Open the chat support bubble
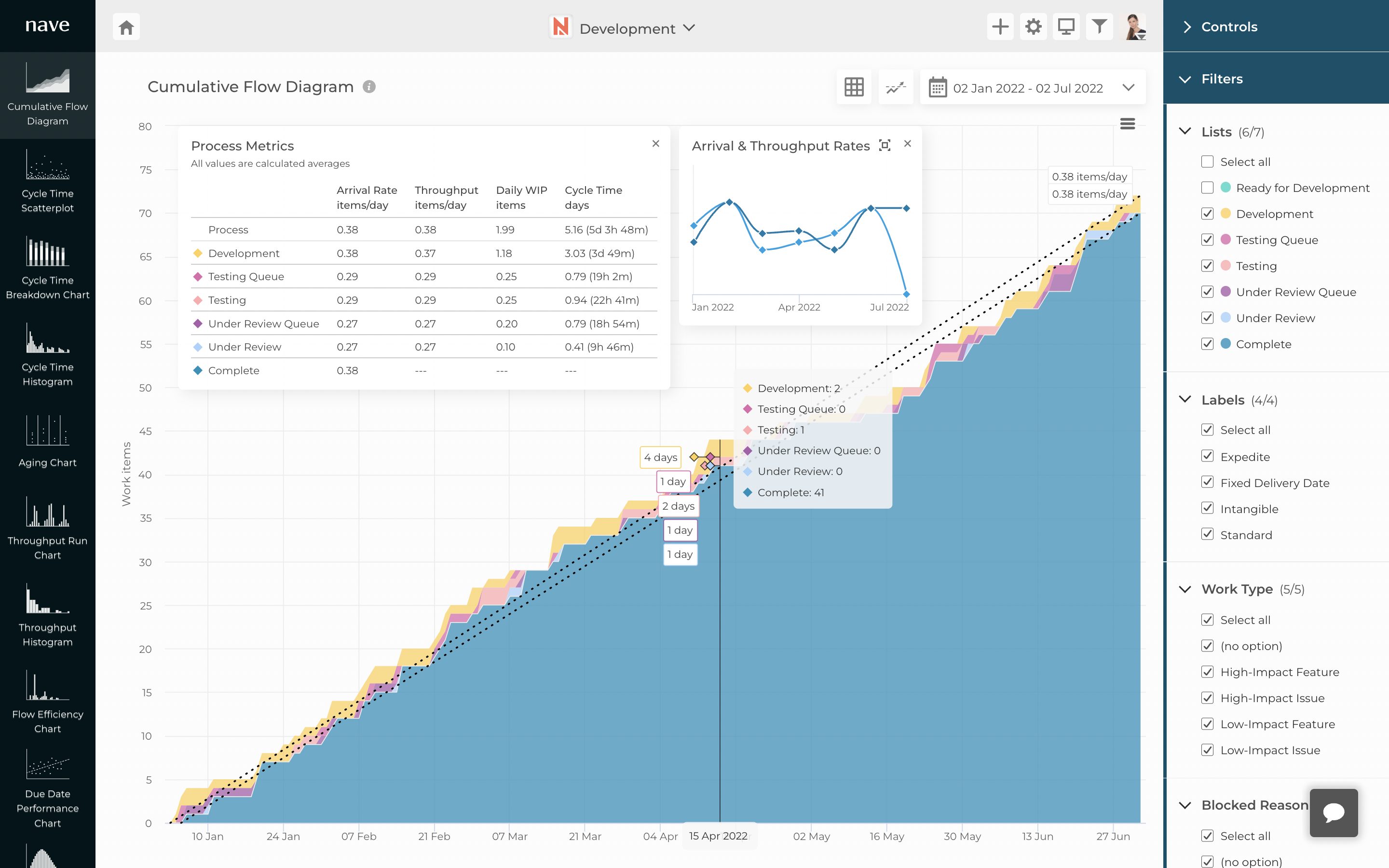Viewport: 1389px width, 868px height. click(x=1334, y=813)
